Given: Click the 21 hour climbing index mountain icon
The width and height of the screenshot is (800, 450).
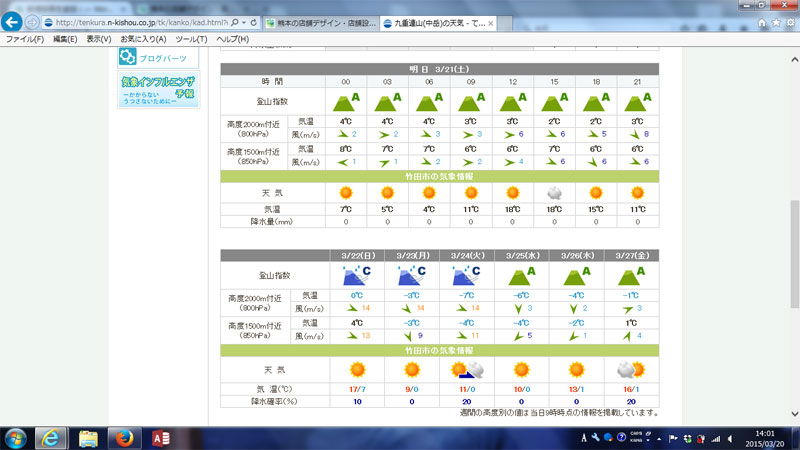Looking at the screenshot, I should point(637,102).
